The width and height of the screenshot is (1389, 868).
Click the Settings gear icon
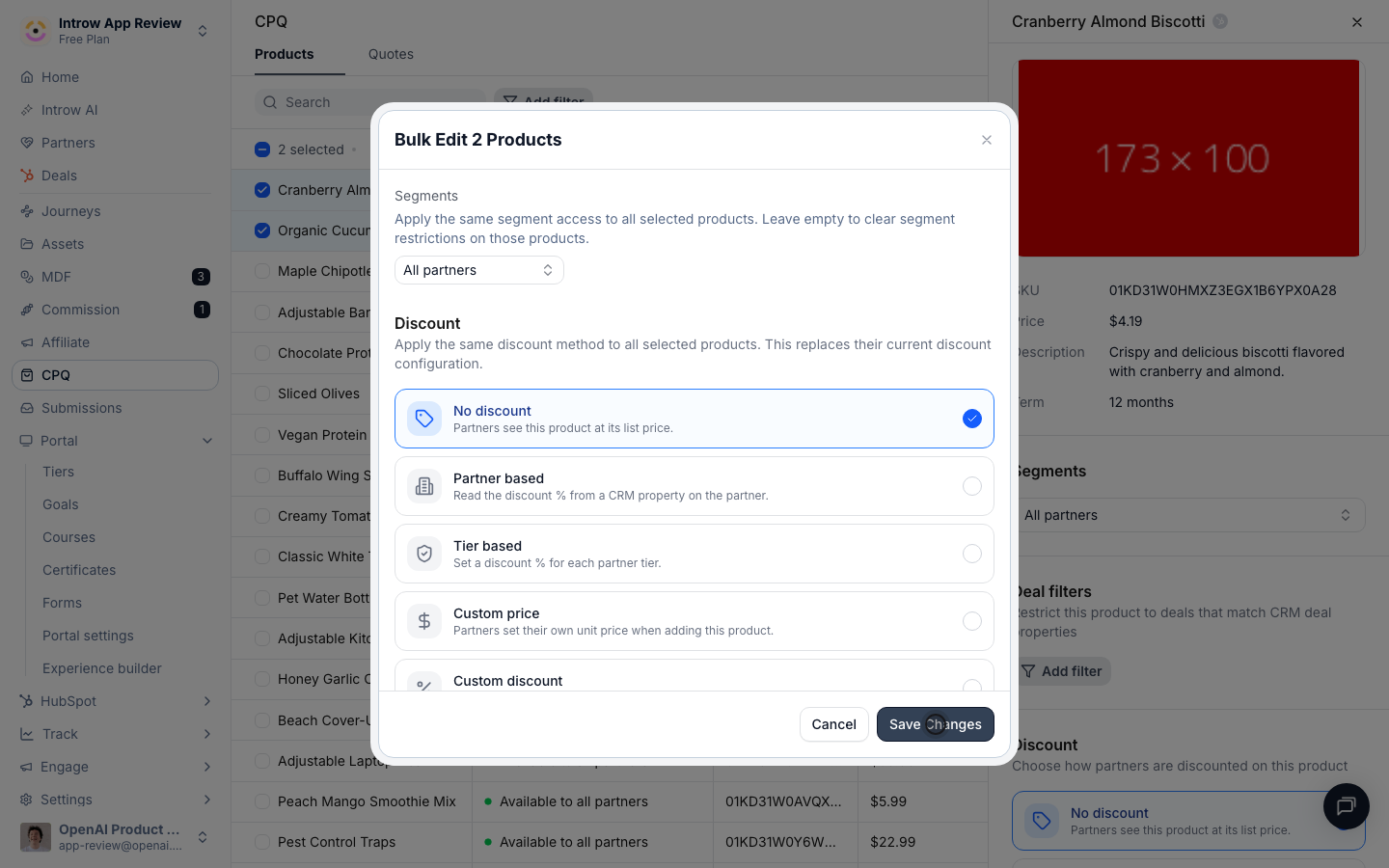[x=27, y=800]
